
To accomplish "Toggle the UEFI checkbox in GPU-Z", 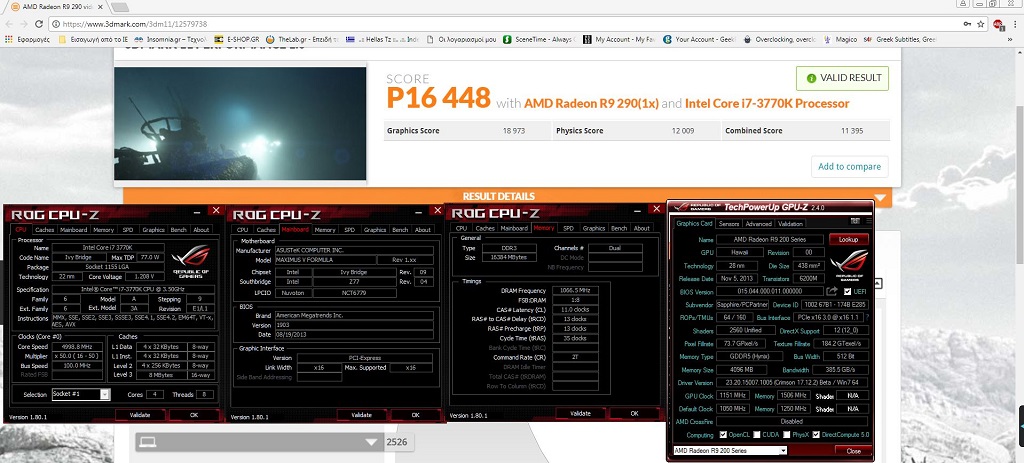I will pyautogui.click(x=848, y=291).
